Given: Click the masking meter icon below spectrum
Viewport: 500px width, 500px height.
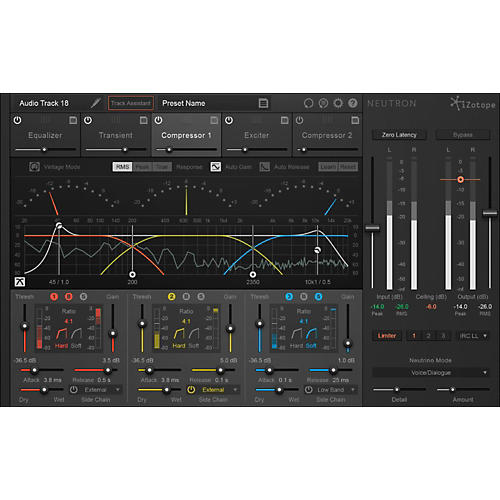Looking at the screenshot, I should click(20, 282).
